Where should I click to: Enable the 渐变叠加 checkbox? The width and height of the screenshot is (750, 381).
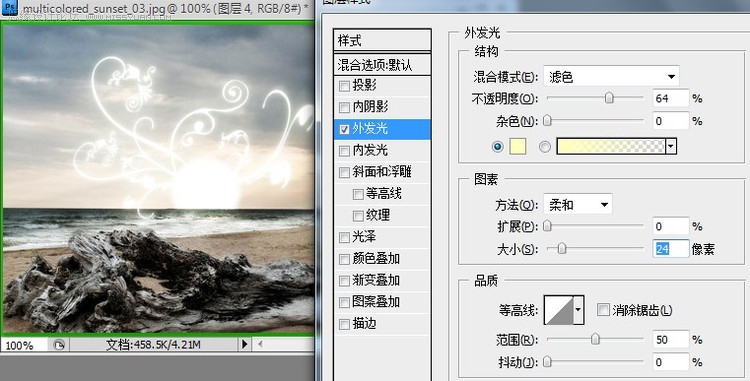point(344,281)
